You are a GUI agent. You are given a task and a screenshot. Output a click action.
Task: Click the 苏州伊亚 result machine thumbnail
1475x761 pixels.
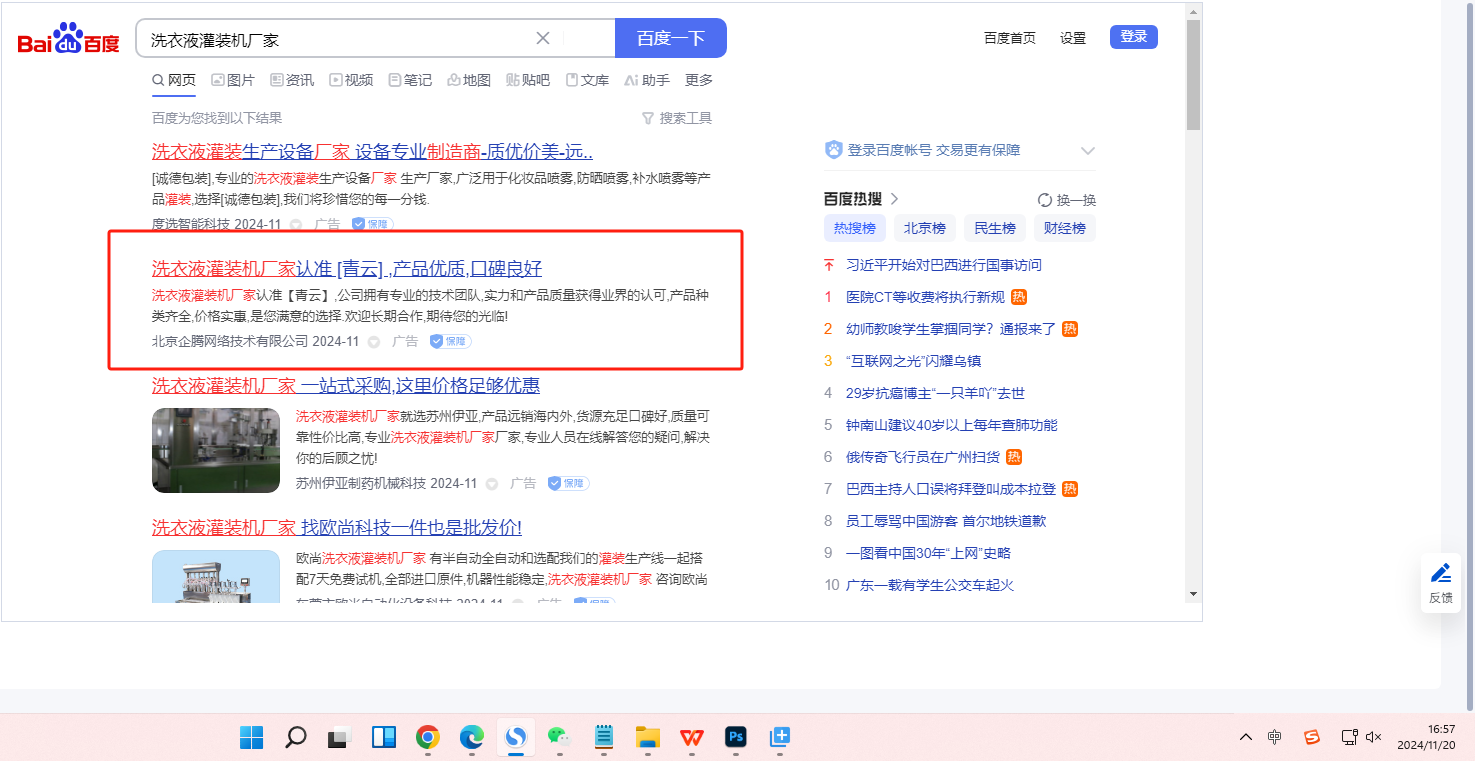pos(216,450)
